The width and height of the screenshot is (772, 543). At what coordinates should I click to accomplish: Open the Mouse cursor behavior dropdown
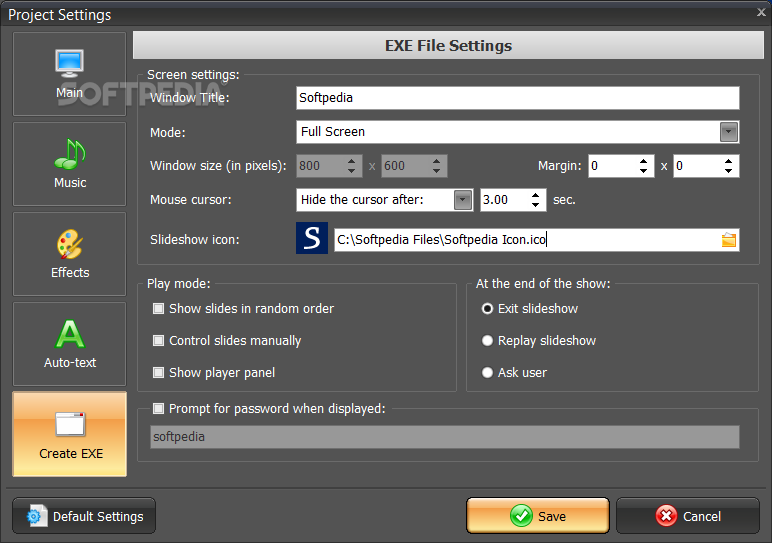point(463,200)
